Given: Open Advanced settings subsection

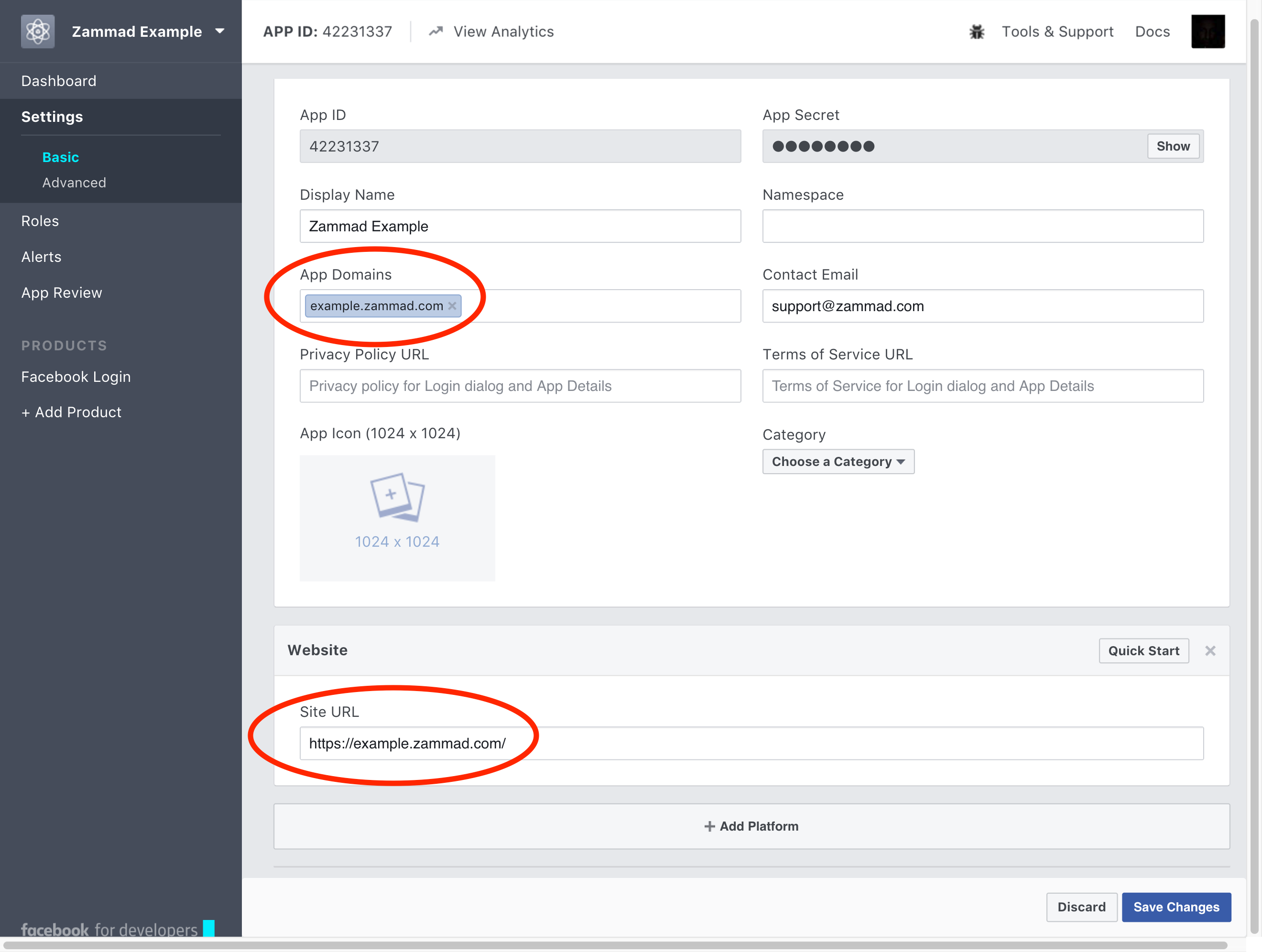Looking at the screenshot, I should pyautogui.click(x=74, y=183).
